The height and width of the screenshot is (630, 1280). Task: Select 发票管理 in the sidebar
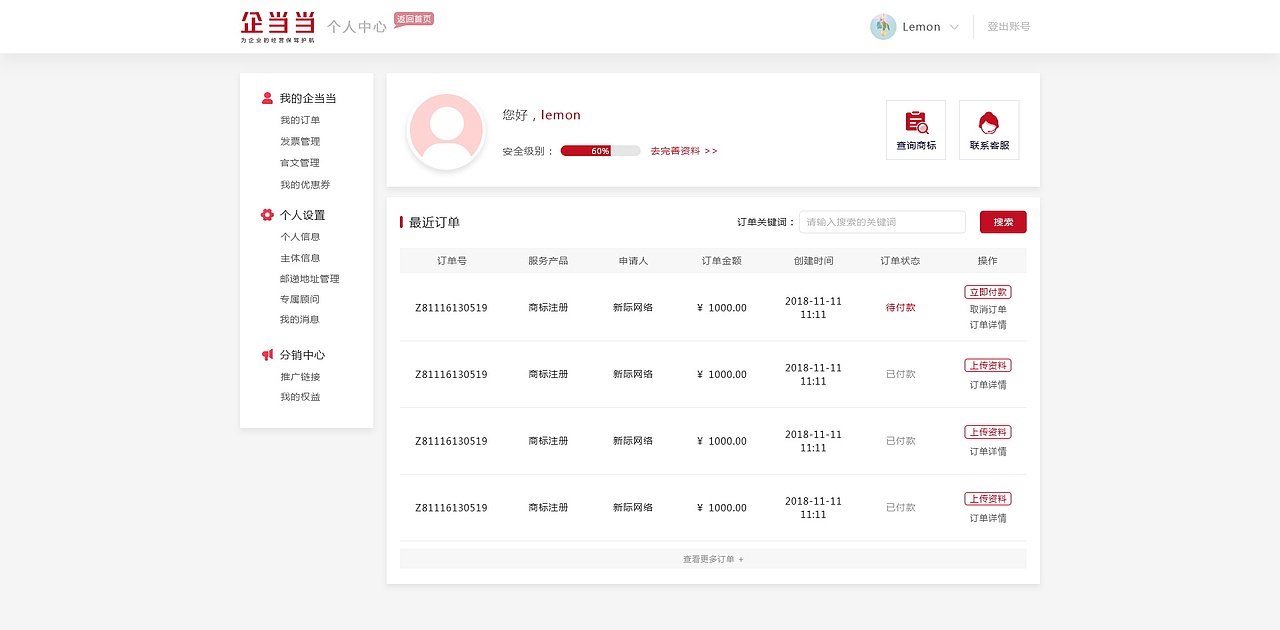point(299,141)
